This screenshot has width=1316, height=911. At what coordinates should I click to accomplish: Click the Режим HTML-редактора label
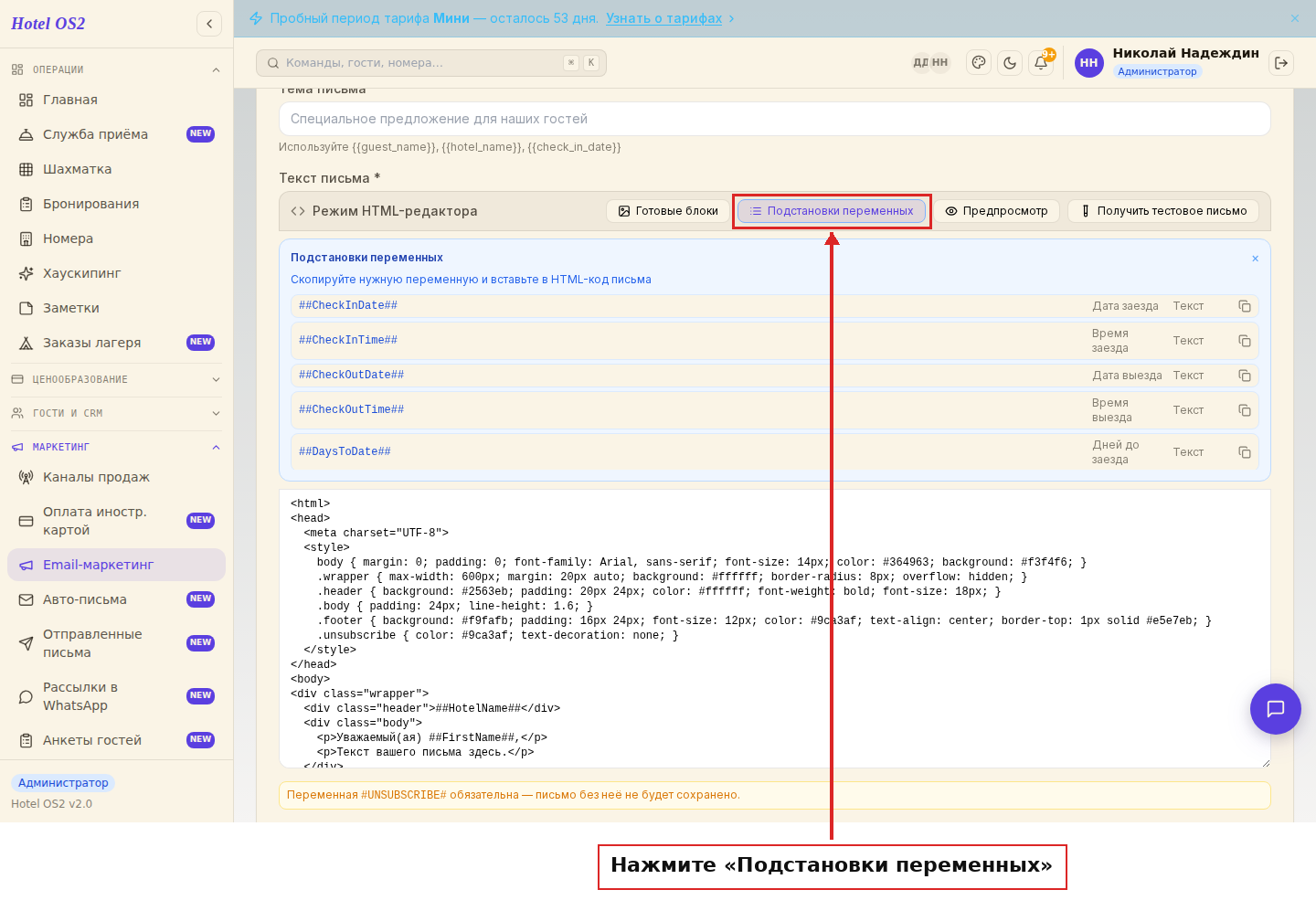395,211
